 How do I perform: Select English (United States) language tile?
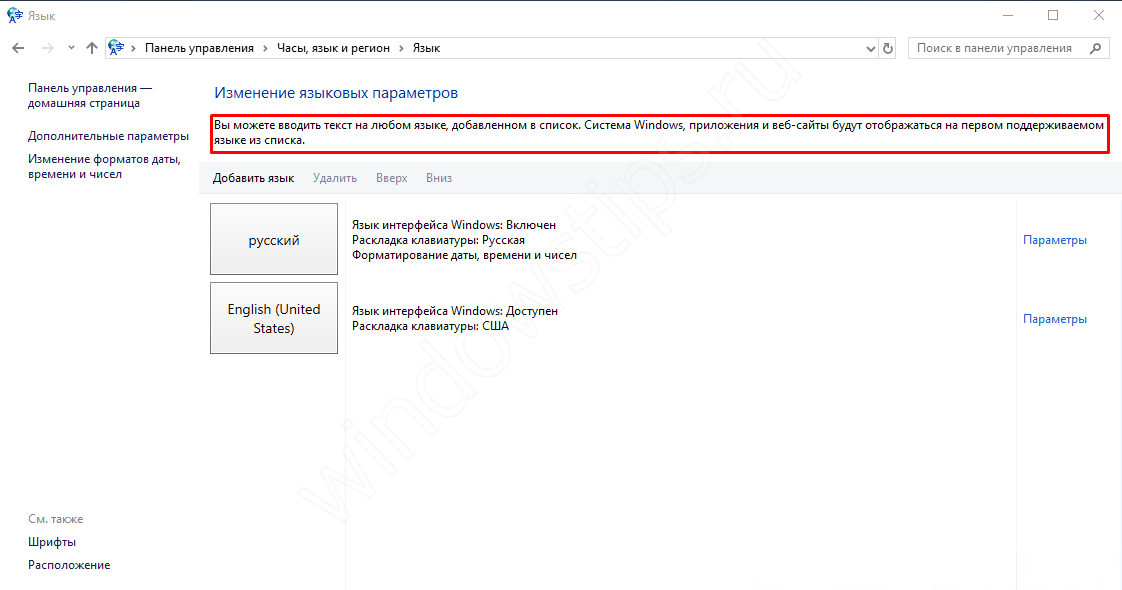pos(274,318)
